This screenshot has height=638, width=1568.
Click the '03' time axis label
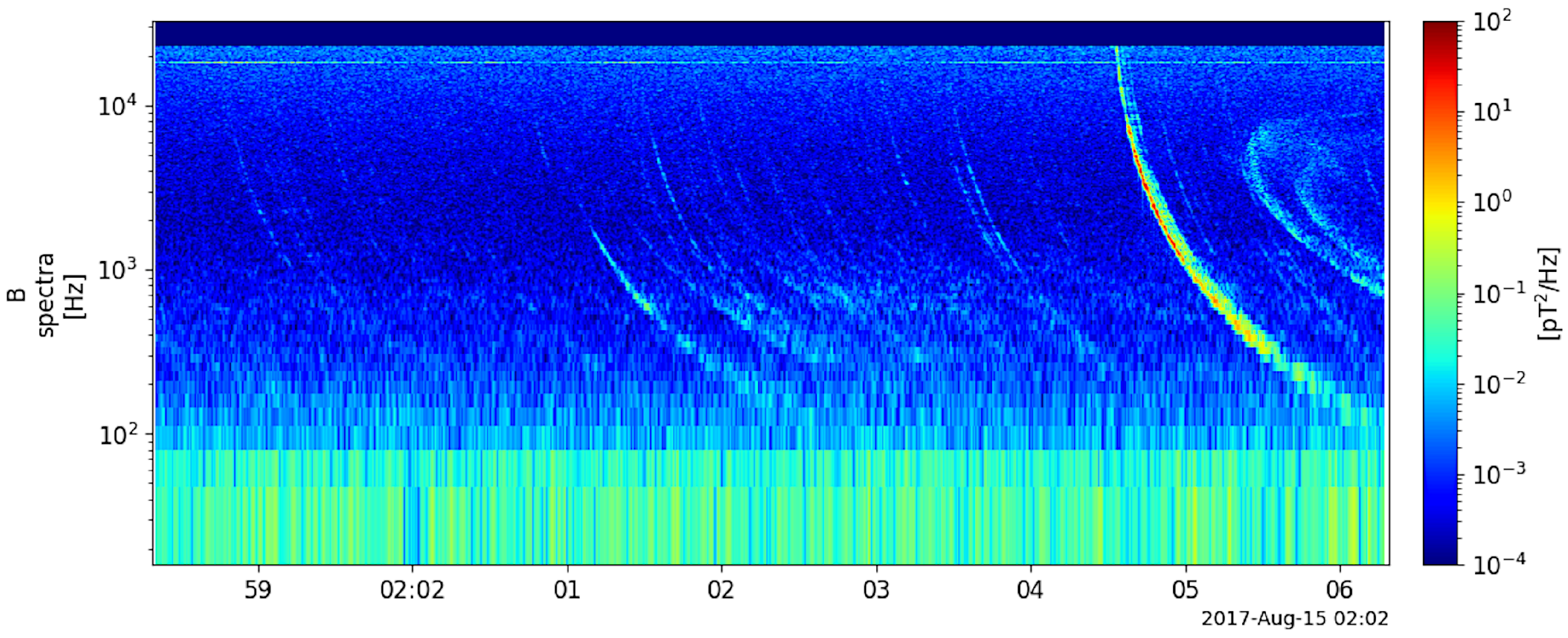pos(877,590)
